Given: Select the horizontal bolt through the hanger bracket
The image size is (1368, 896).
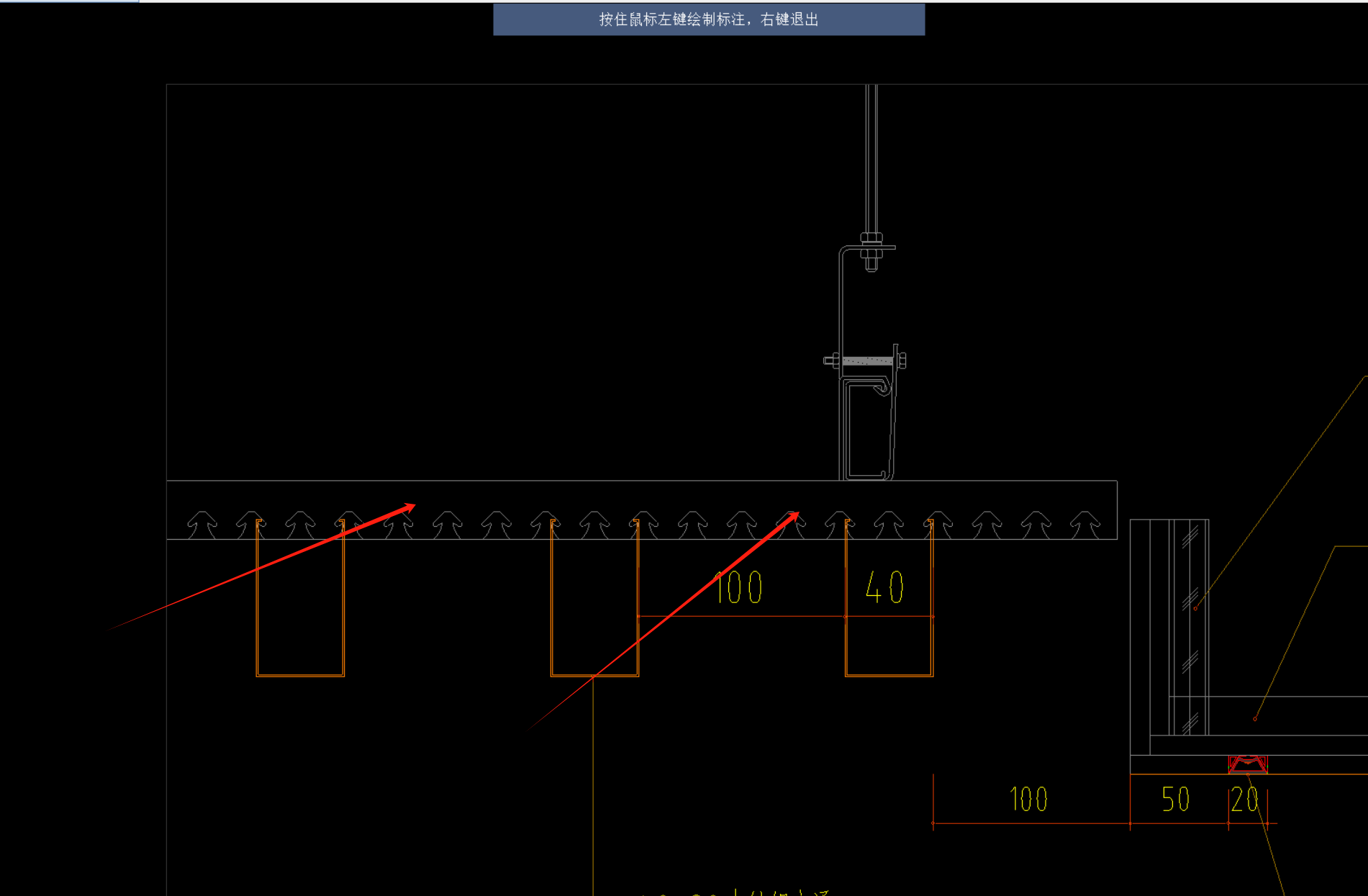Looking at the screenshot, I should point(865,361).
